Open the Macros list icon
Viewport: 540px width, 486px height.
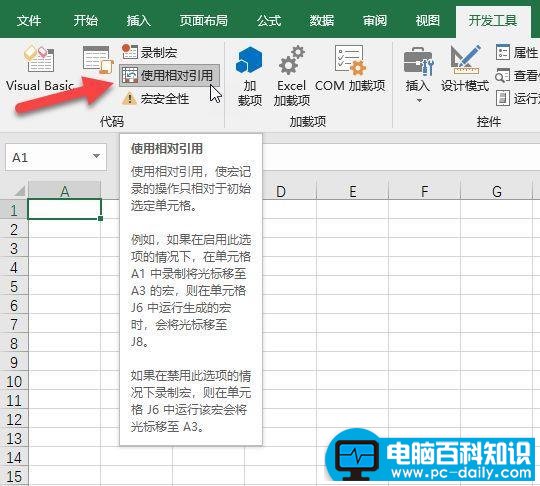98,60
